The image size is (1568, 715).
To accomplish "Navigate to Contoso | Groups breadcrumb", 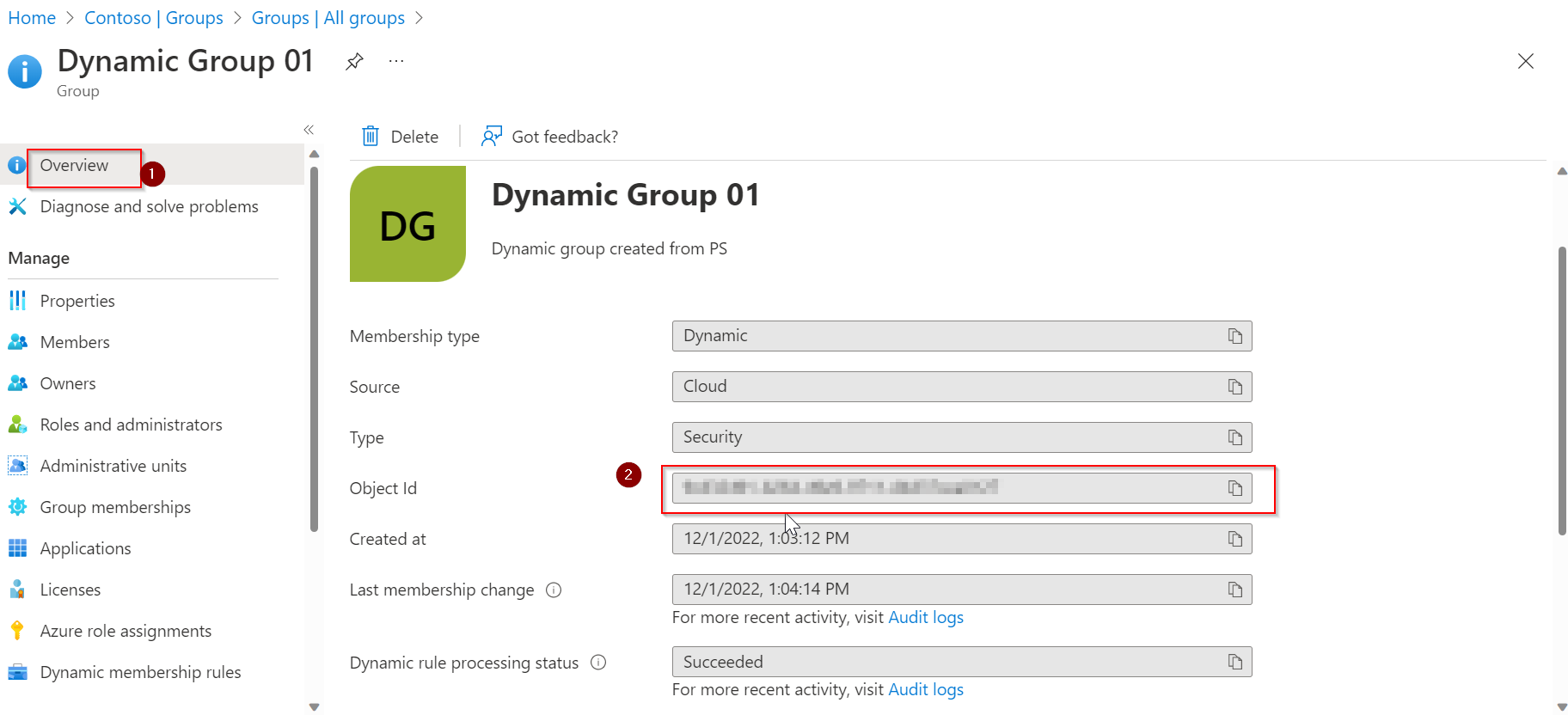I will (x=154, y=18).
